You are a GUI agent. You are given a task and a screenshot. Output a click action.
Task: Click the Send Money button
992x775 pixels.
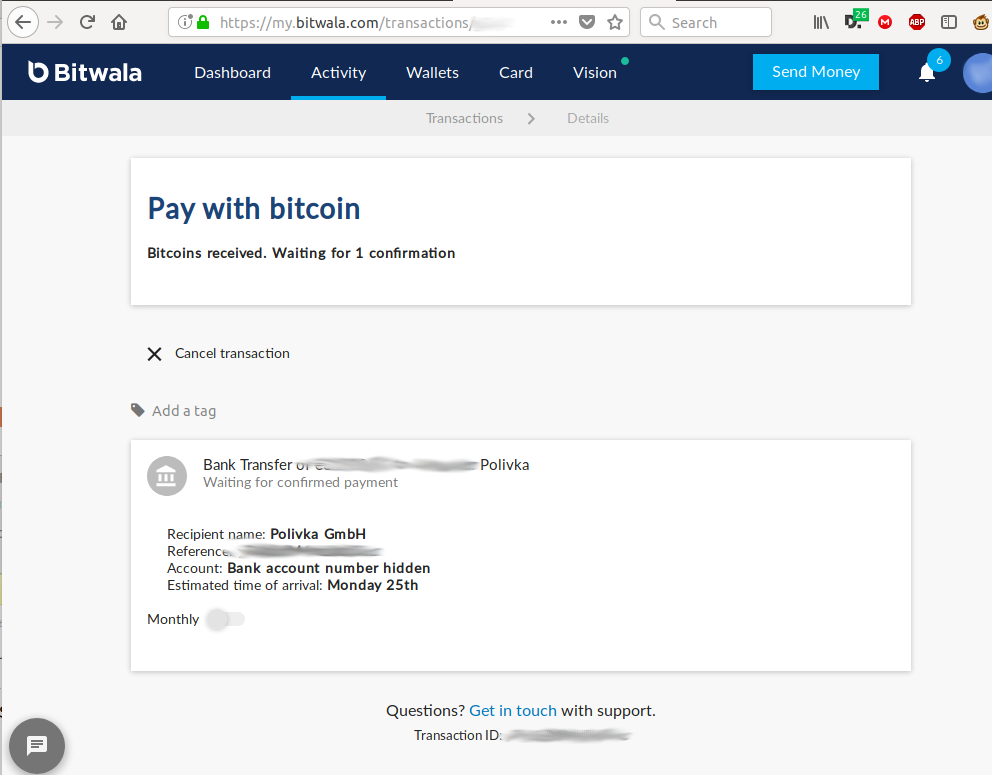[x=815, y=71]
